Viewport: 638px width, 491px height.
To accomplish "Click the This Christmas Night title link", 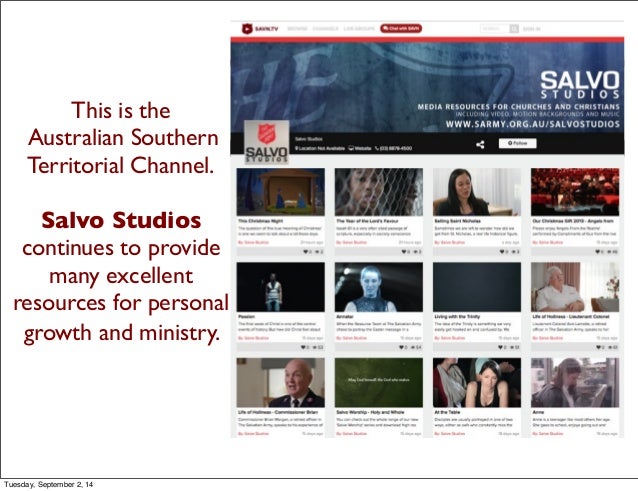I will tap(260, 221).
